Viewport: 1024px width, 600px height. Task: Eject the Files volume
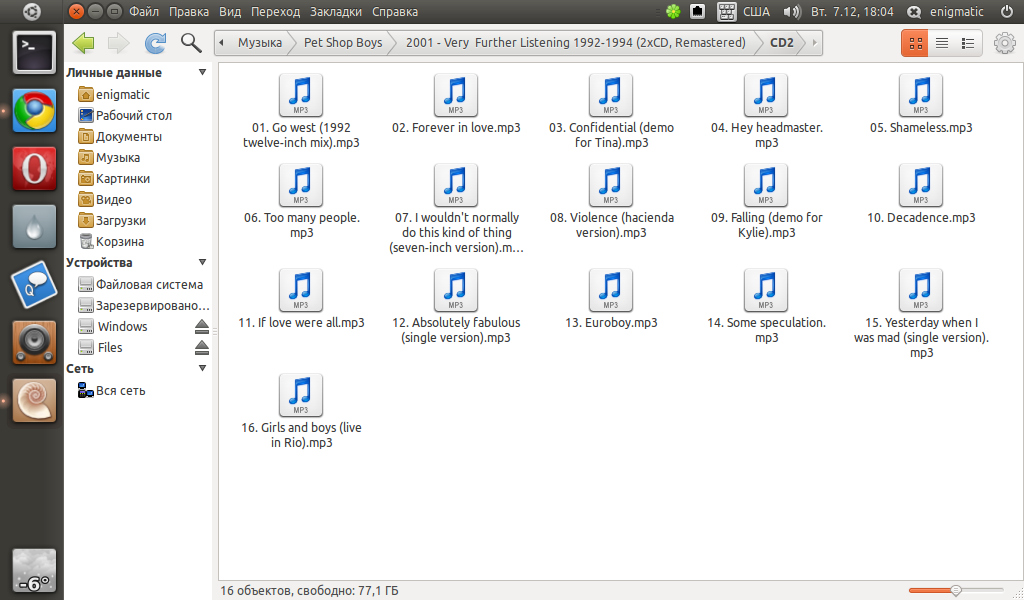(x=202, y=347)
